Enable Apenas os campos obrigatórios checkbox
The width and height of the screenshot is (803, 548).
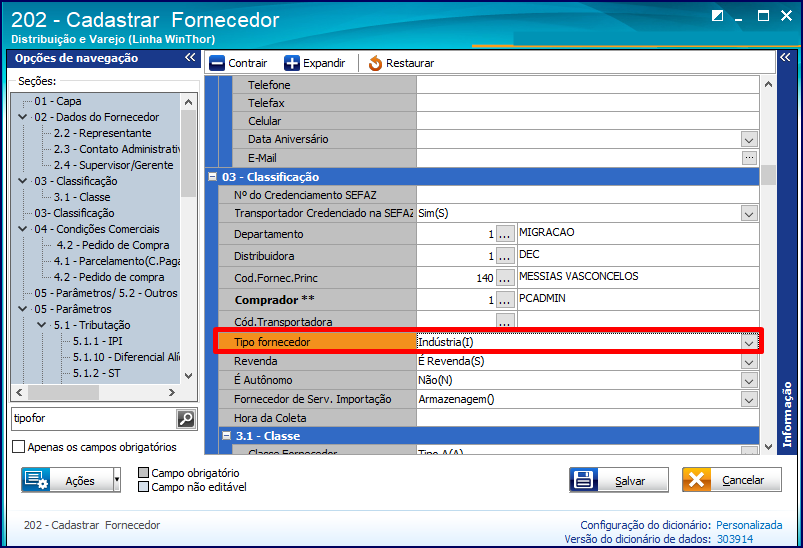[x=18, y=447]
